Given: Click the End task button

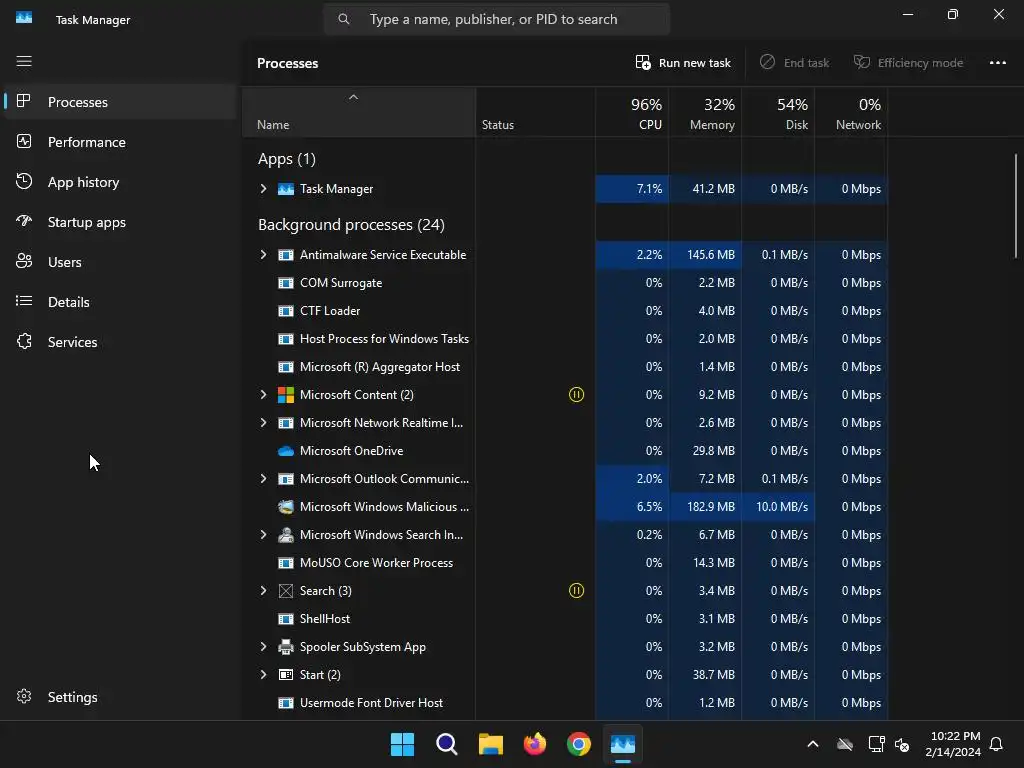Looking at the screenshot, I should coord(794,63).
